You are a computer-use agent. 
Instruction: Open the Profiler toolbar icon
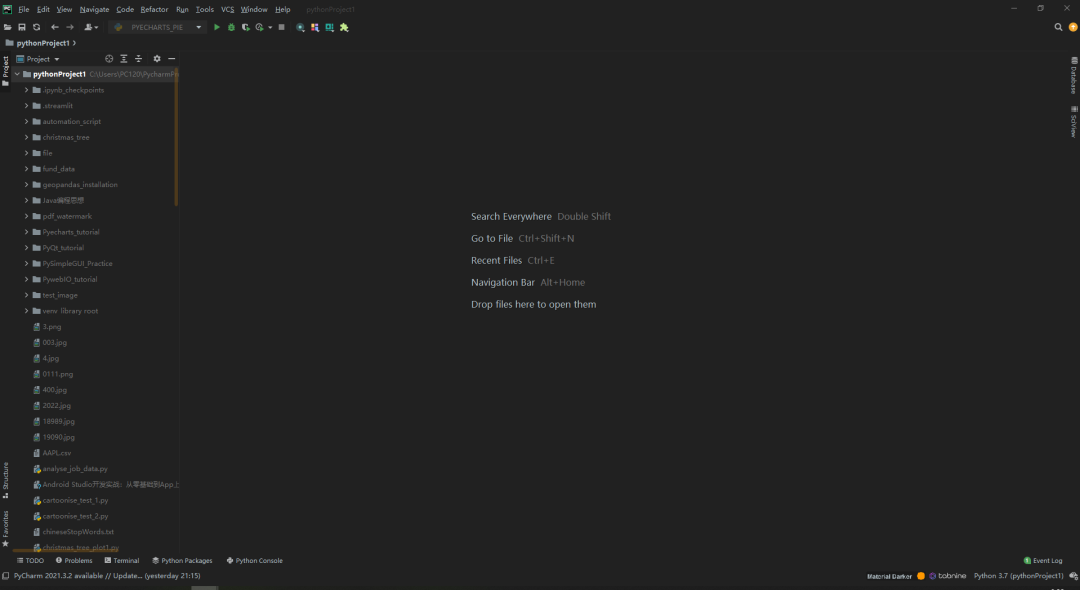coord(258,27)
